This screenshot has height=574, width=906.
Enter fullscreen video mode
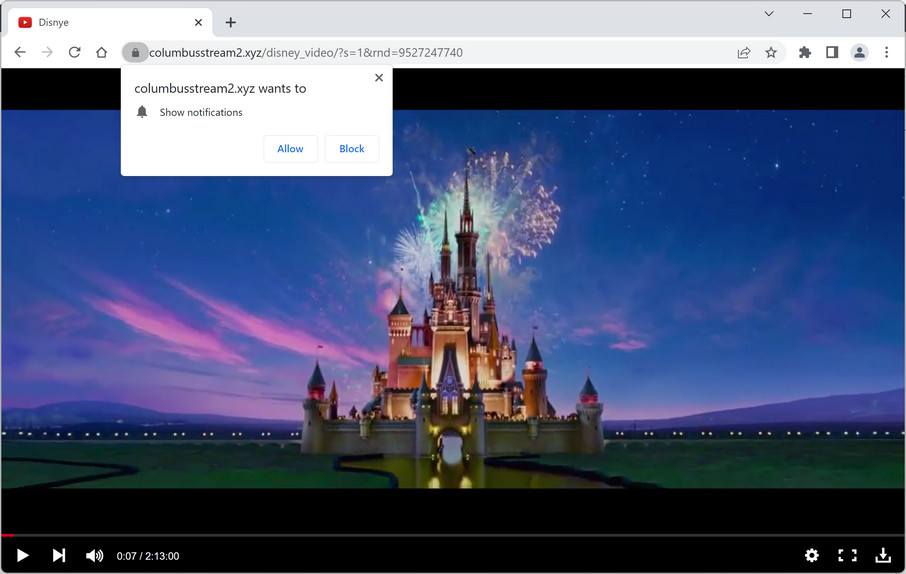[847, 555]
